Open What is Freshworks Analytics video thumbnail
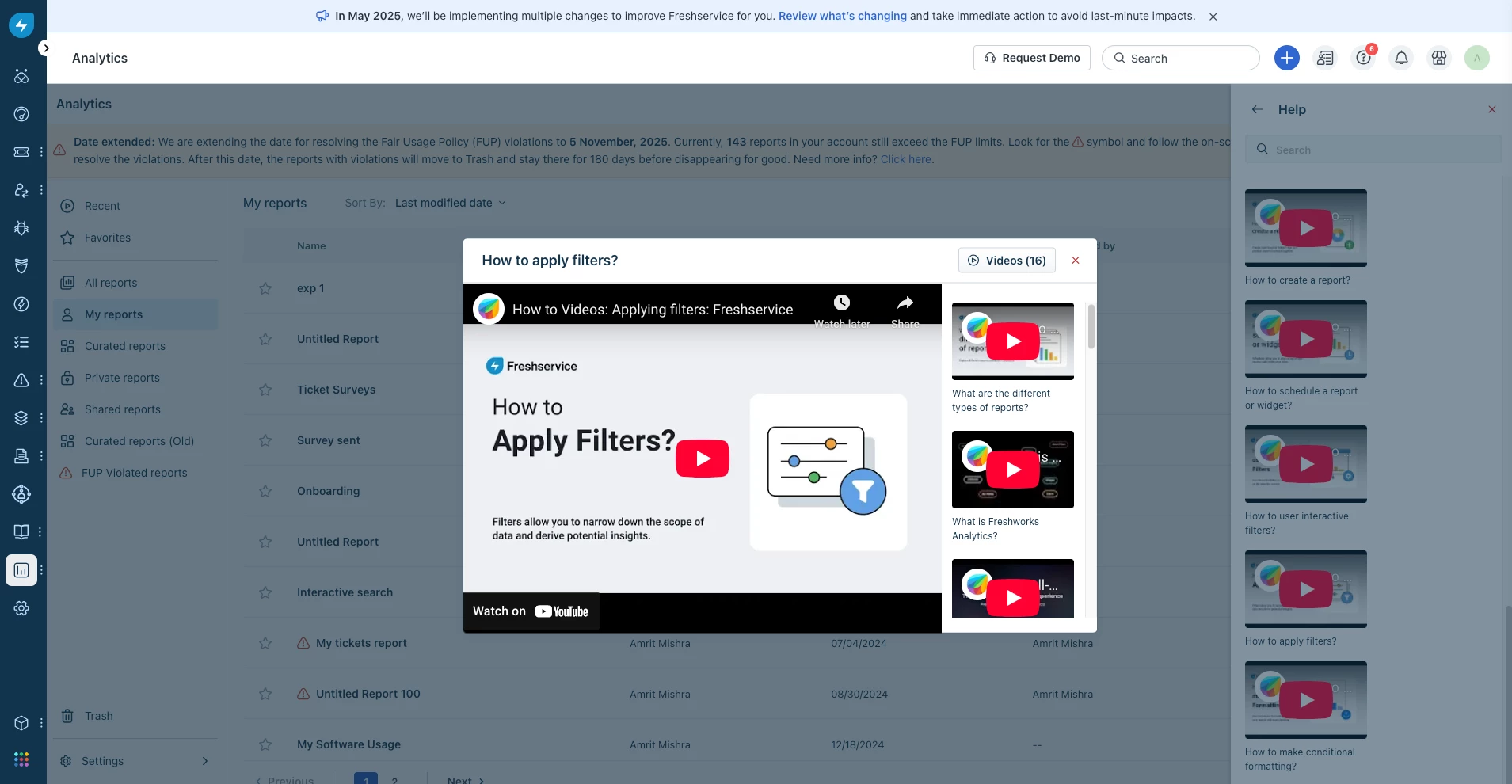The image size is (1512, 784). click(x=1013, y=470)
